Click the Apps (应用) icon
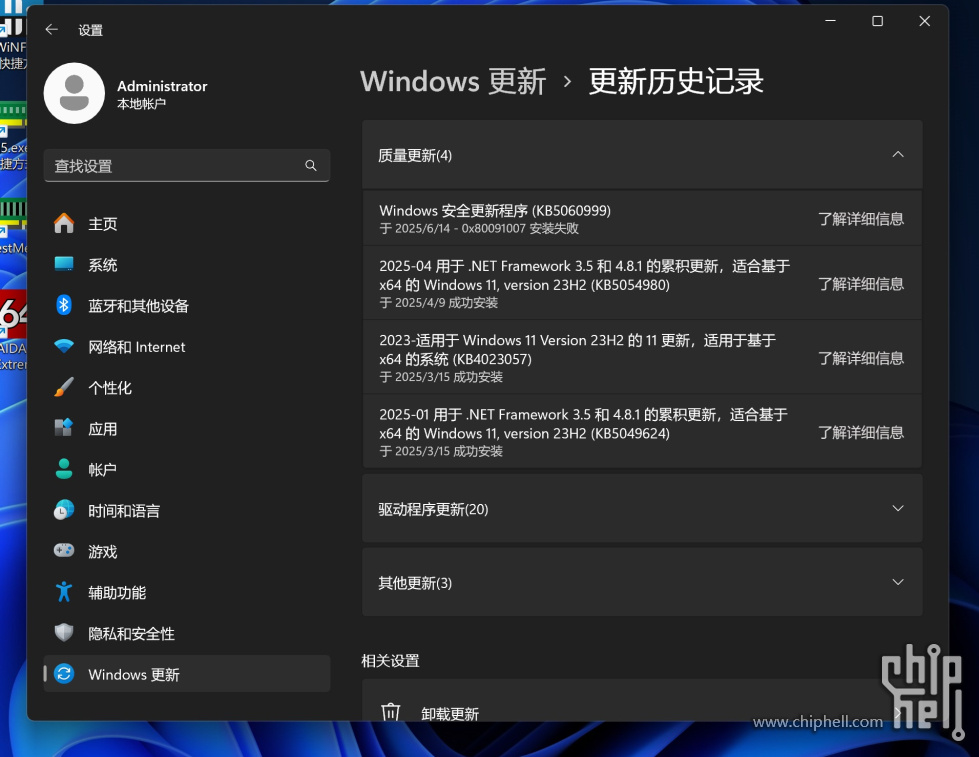 (64, 428)
